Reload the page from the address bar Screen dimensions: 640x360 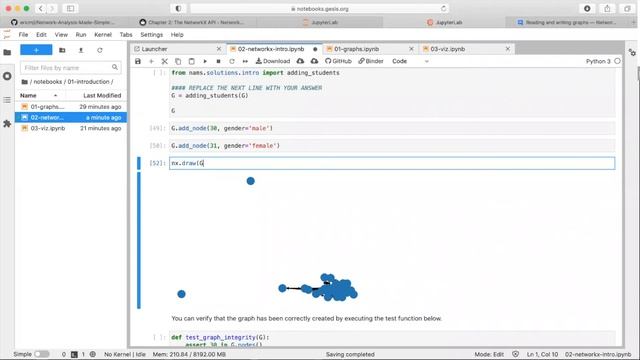pos(443,9)
